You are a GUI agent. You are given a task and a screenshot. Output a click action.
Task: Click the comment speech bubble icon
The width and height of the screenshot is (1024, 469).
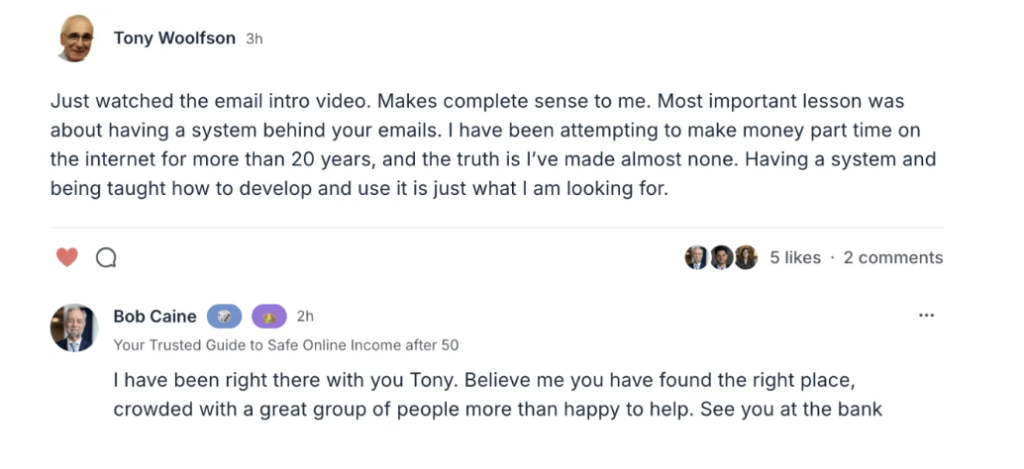(x=106, y=258)
